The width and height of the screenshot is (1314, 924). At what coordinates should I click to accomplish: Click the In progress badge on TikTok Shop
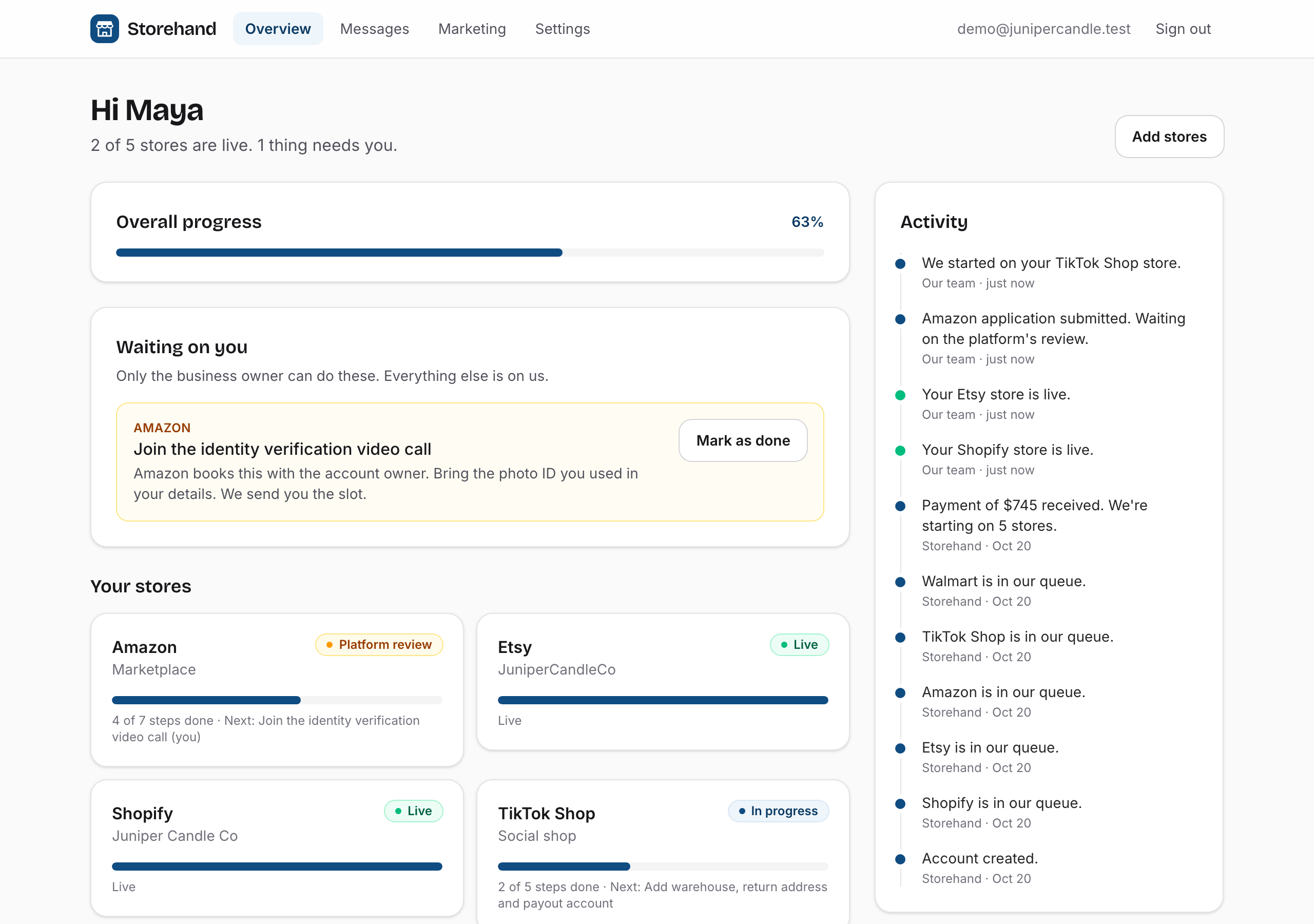tap(778, 811)
